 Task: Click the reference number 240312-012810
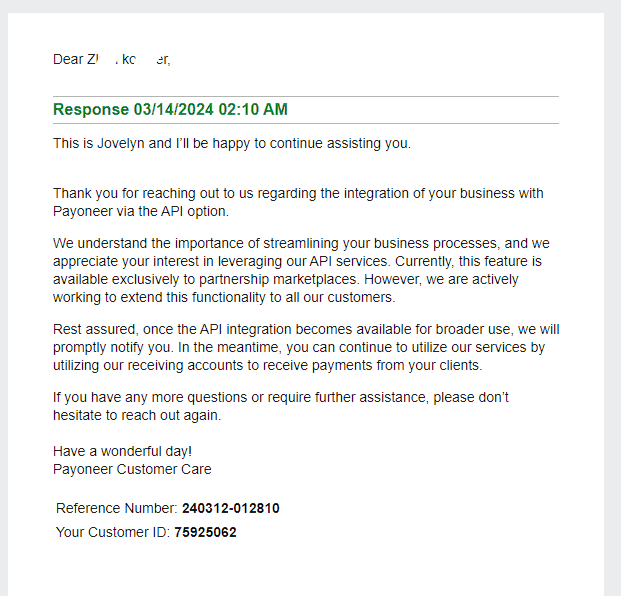(230, 508)
